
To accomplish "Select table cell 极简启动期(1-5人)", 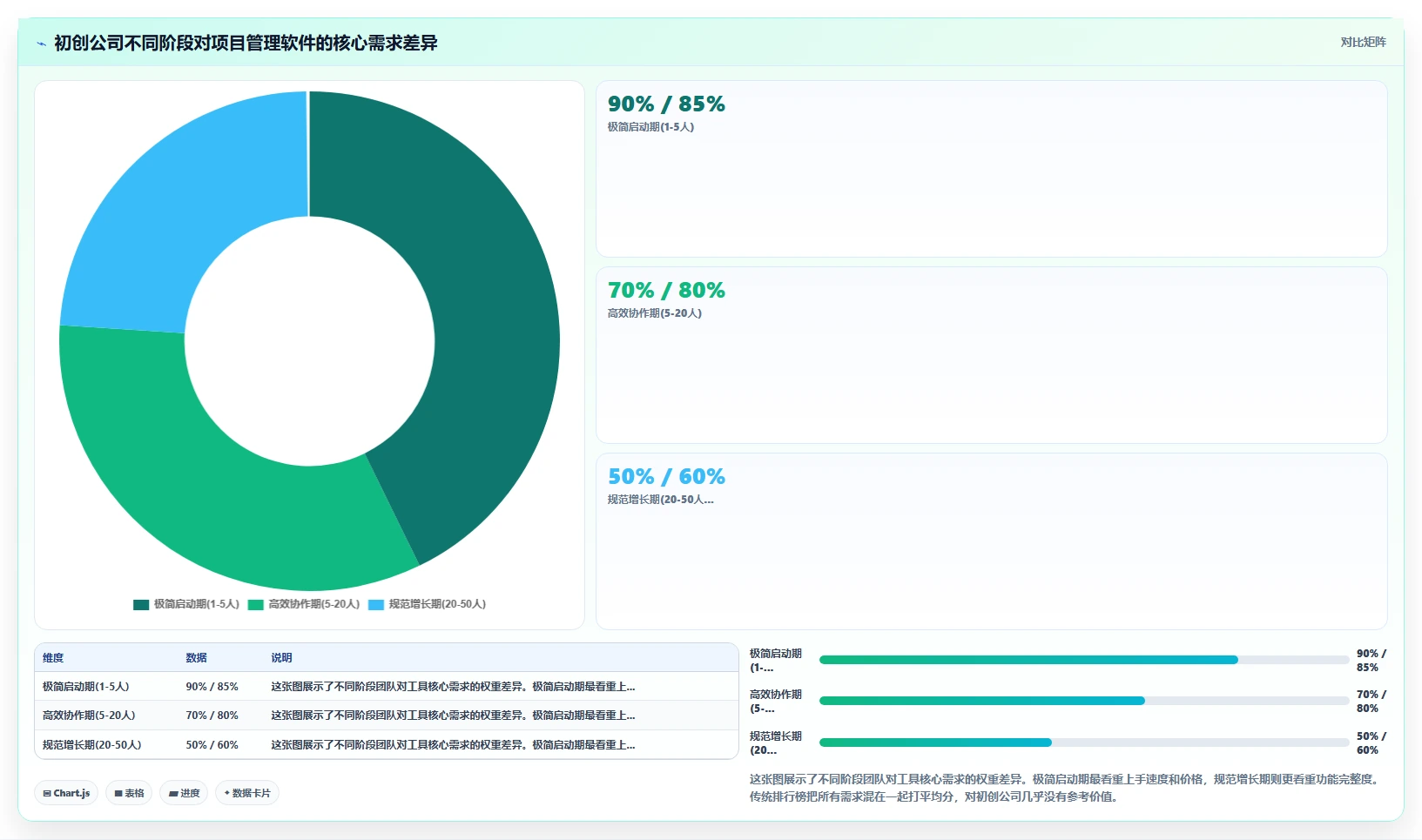I will click(x=85, y=687).
